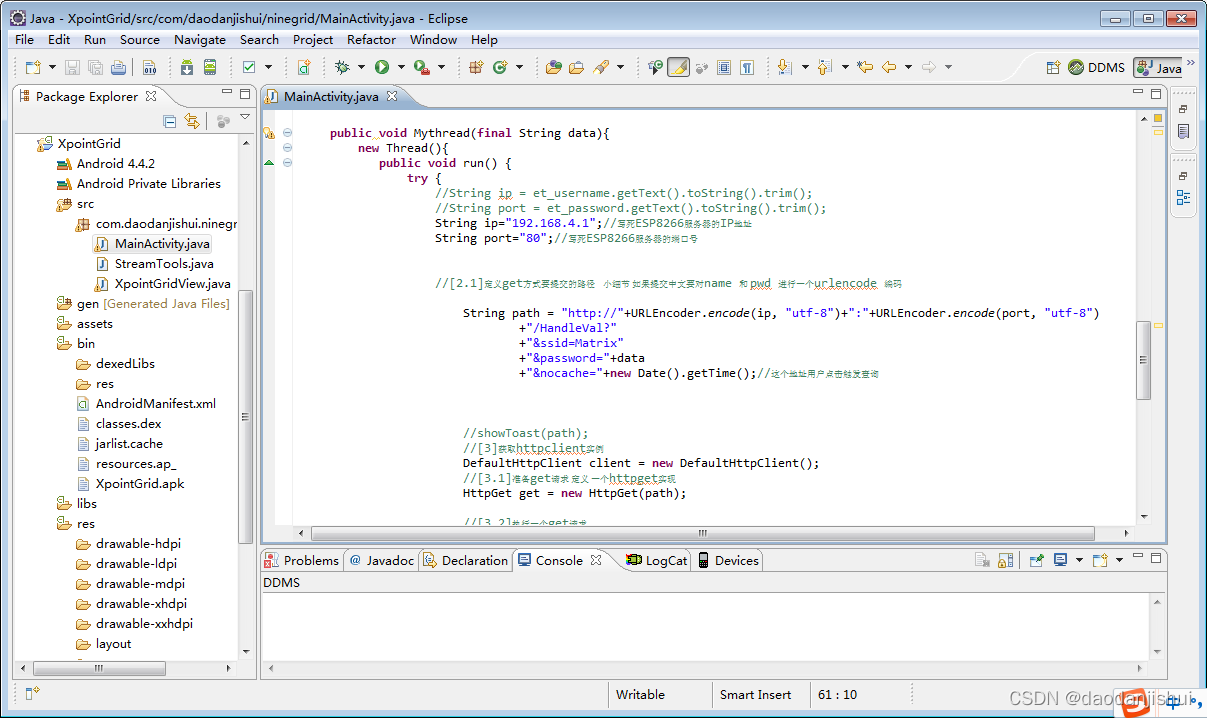Toggle Block Selection Mode button
Image resolution: width=1207 pixels, height=718 pixels.
[723, 67]
